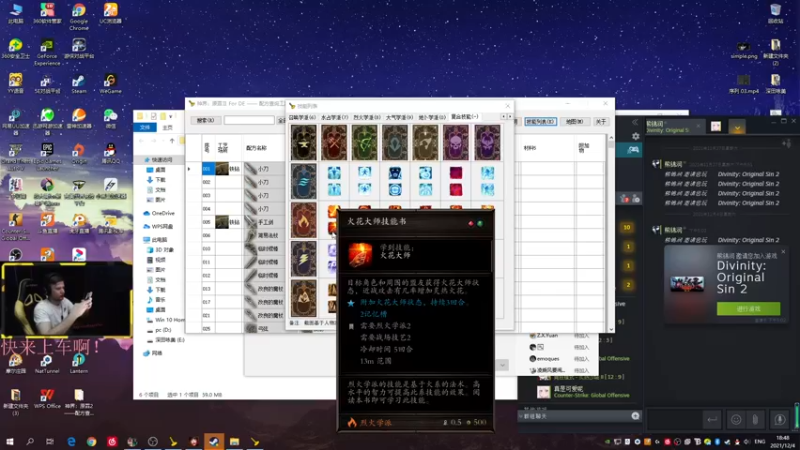Click Steam icon on the taskbar
This screenshot has height=450, width=800.
pos(214,441)
